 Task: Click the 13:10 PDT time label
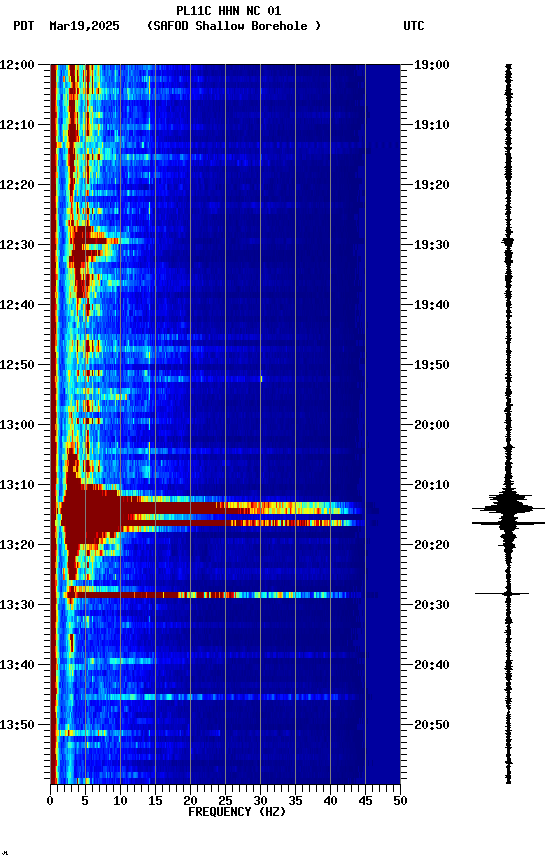click(17, 485)
